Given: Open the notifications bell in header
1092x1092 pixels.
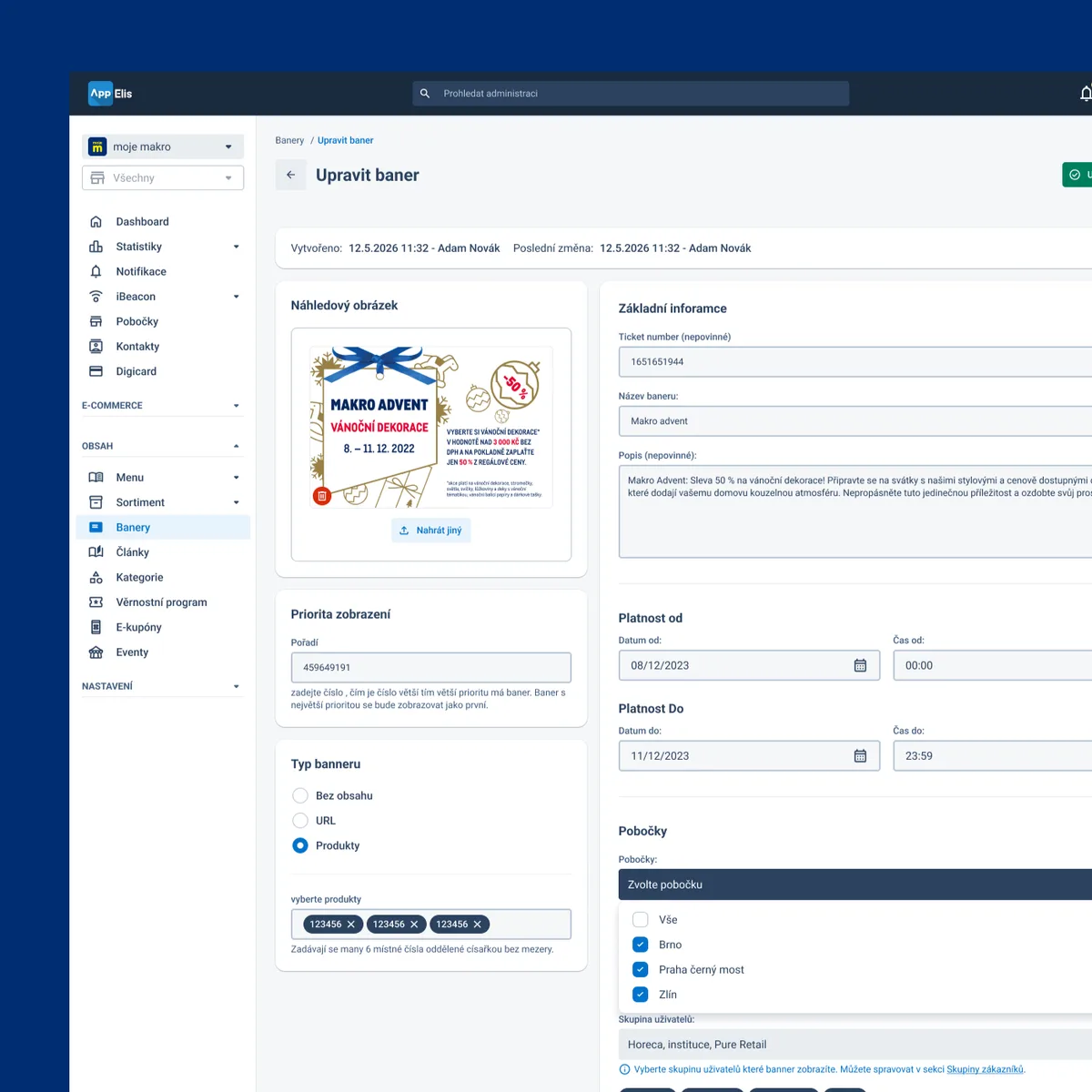Looking at the screenshot, I should 1086,93.
